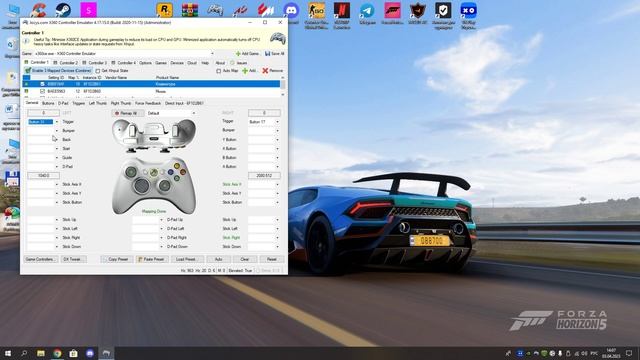This screenshot has width=640, height=360.
Task: Open Discord from the taskbar
Action: pyautogui.click(x=90, y=353)
